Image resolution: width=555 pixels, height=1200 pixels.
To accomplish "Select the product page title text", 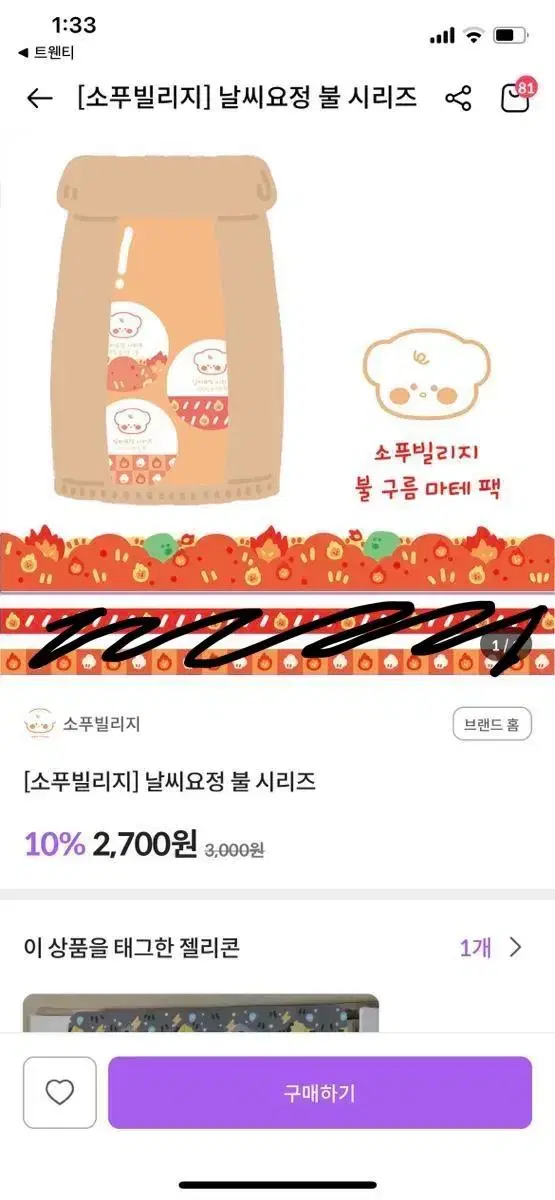I will (x=247, y=98).
